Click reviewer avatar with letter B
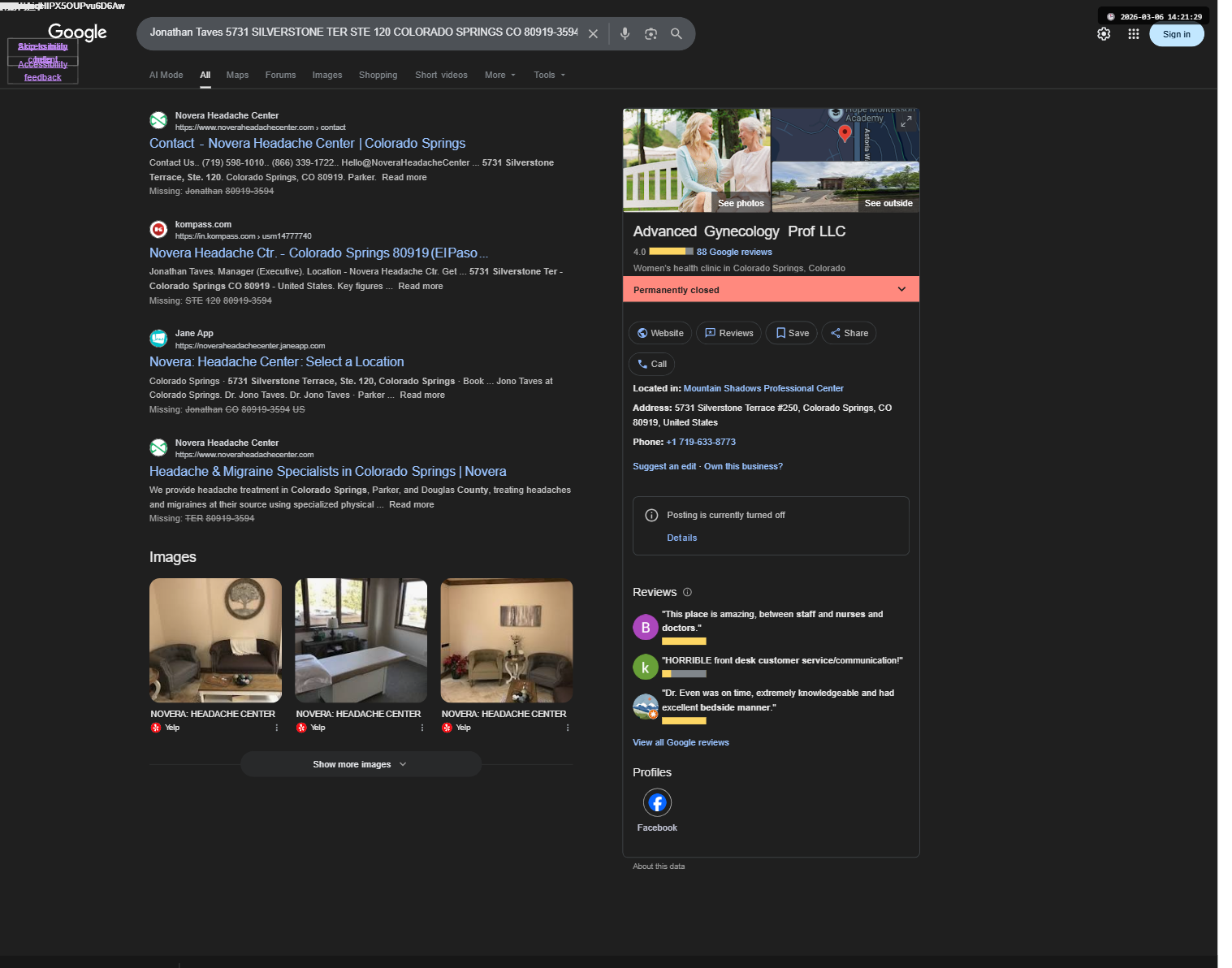This screenshot has height=968, width=1232. pyautogui.click(x=646, y=627)
